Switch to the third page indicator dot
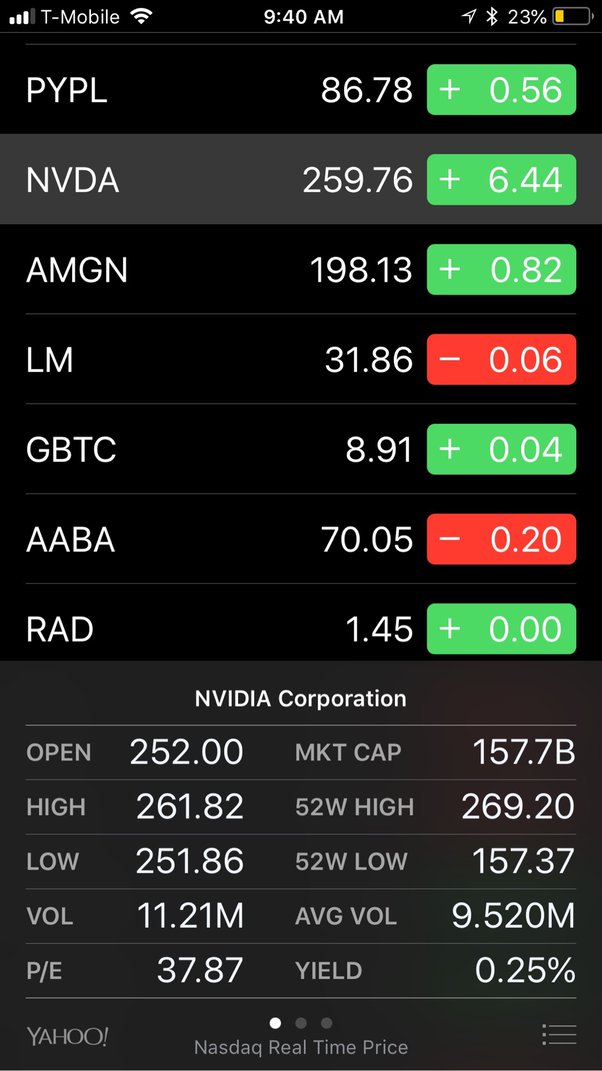 [326, 1023]
